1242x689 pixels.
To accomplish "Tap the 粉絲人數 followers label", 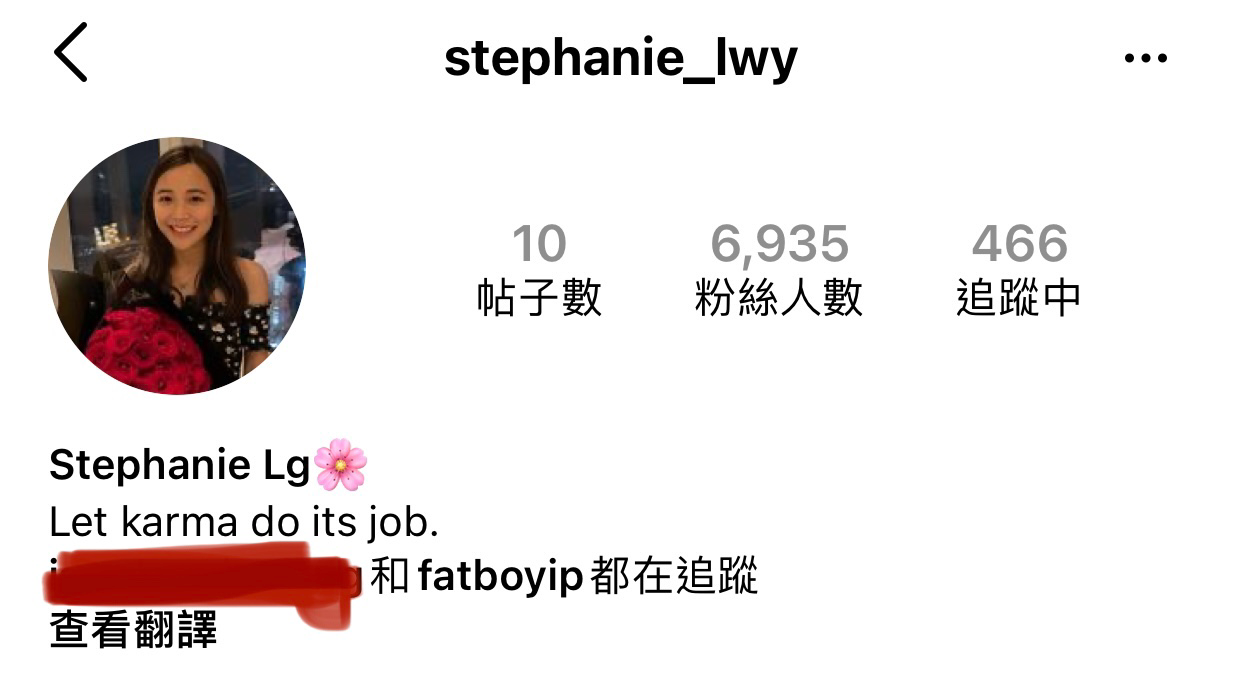I will coord(779,298).
